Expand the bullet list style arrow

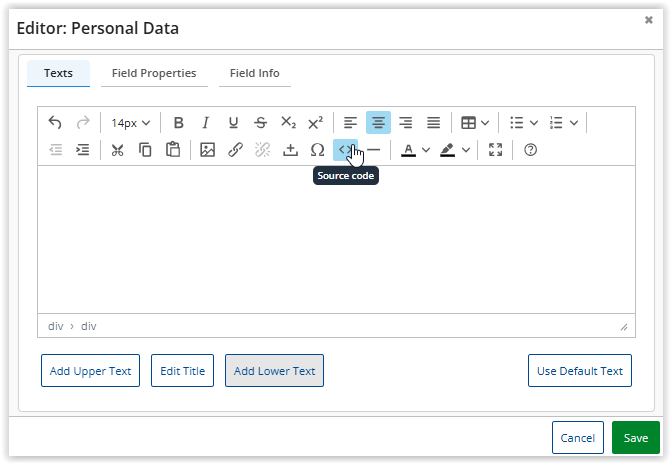click(534, 123)
